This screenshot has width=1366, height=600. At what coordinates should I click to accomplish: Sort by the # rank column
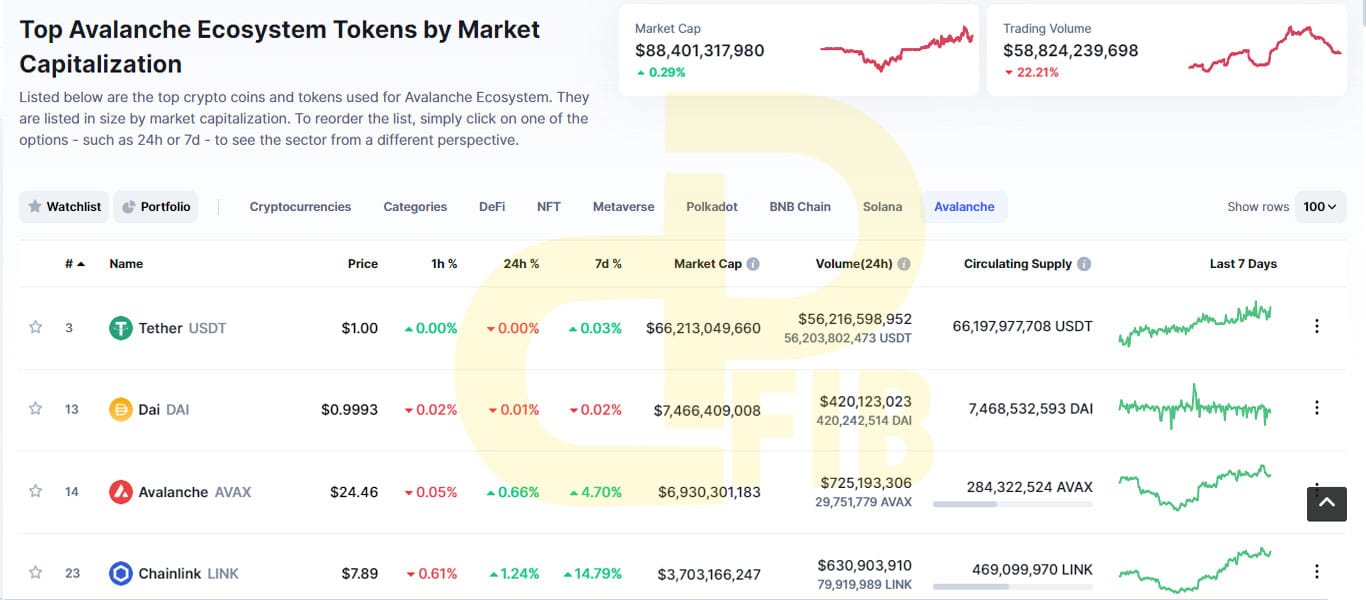pos(74,264)
